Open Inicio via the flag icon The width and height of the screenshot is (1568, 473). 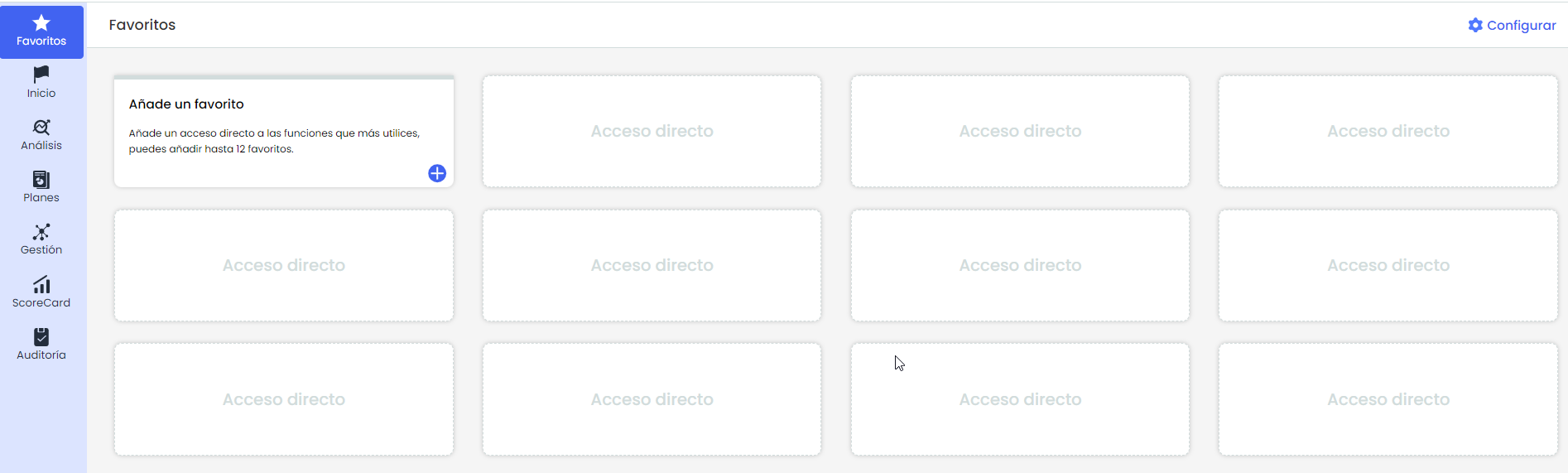tap(41, 75)
